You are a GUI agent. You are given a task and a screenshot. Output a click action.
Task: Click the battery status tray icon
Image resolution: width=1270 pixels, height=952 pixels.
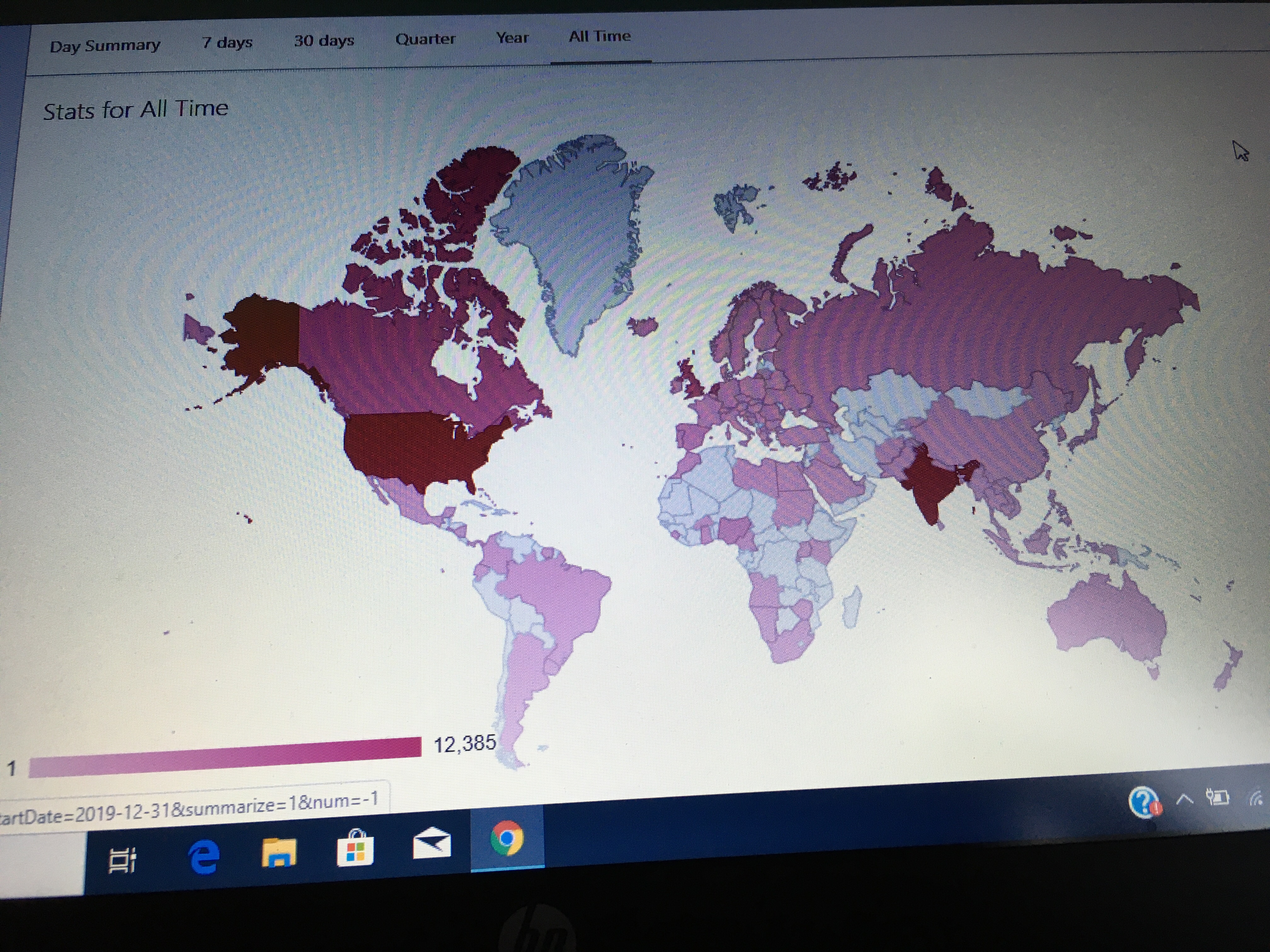[1216, 797]
